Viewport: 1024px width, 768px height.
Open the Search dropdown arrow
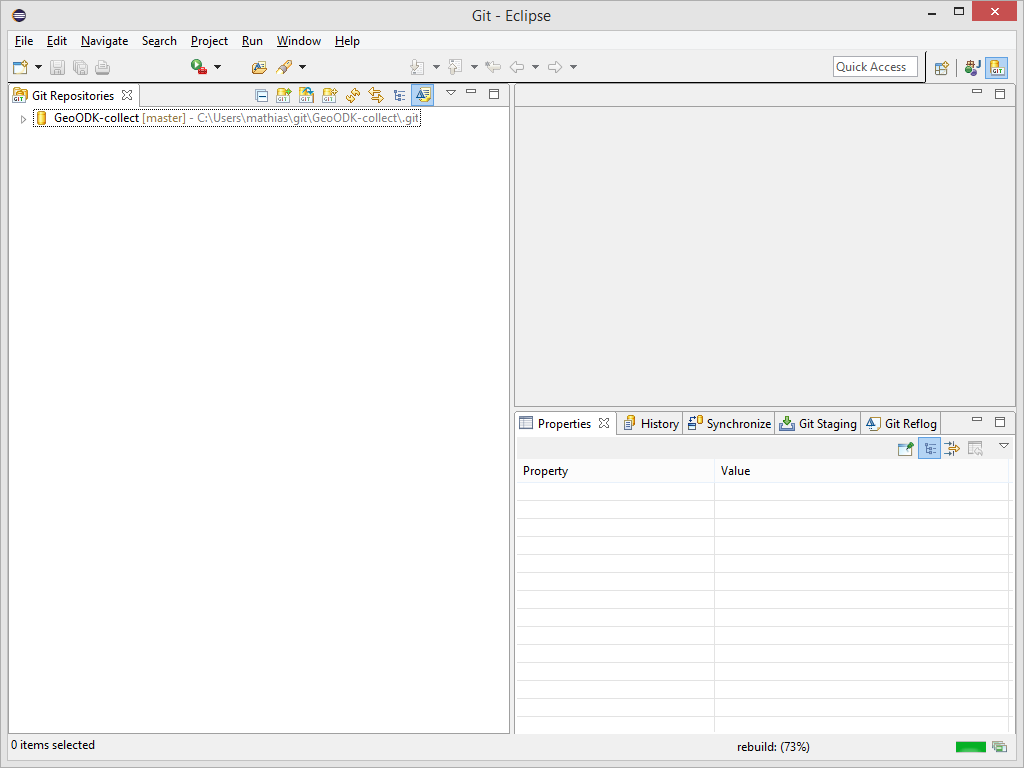[302, 67]
